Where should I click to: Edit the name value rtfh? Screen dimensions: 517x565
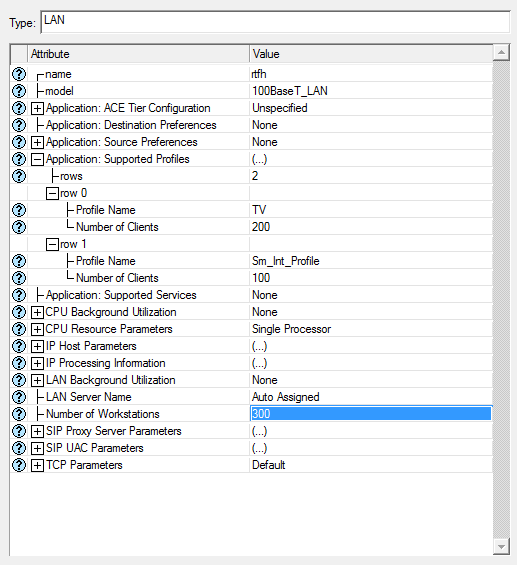click(x=371, y=74)
